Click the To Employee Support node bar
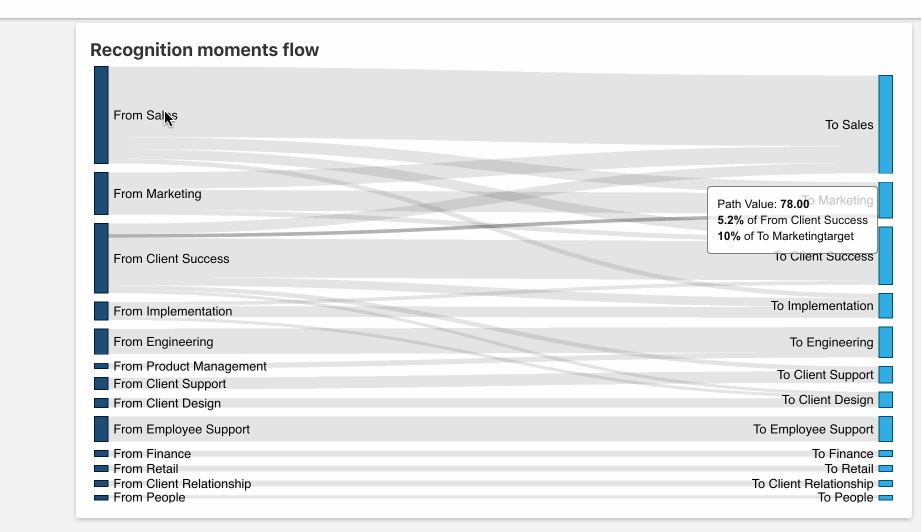921x532 pixels. coord(886,429)
